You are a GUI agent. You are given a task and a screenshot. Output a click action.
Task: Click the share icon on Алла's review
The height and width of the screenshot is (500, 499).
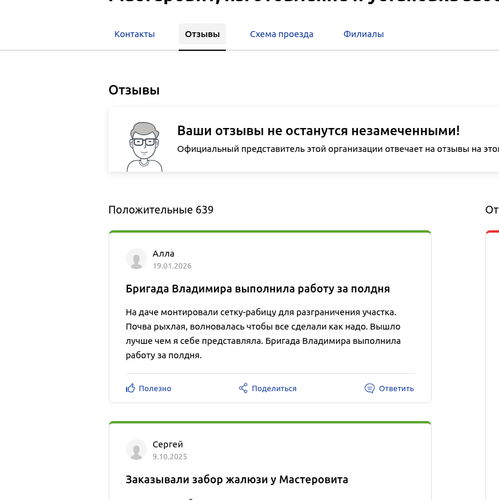tap(243, 388)
